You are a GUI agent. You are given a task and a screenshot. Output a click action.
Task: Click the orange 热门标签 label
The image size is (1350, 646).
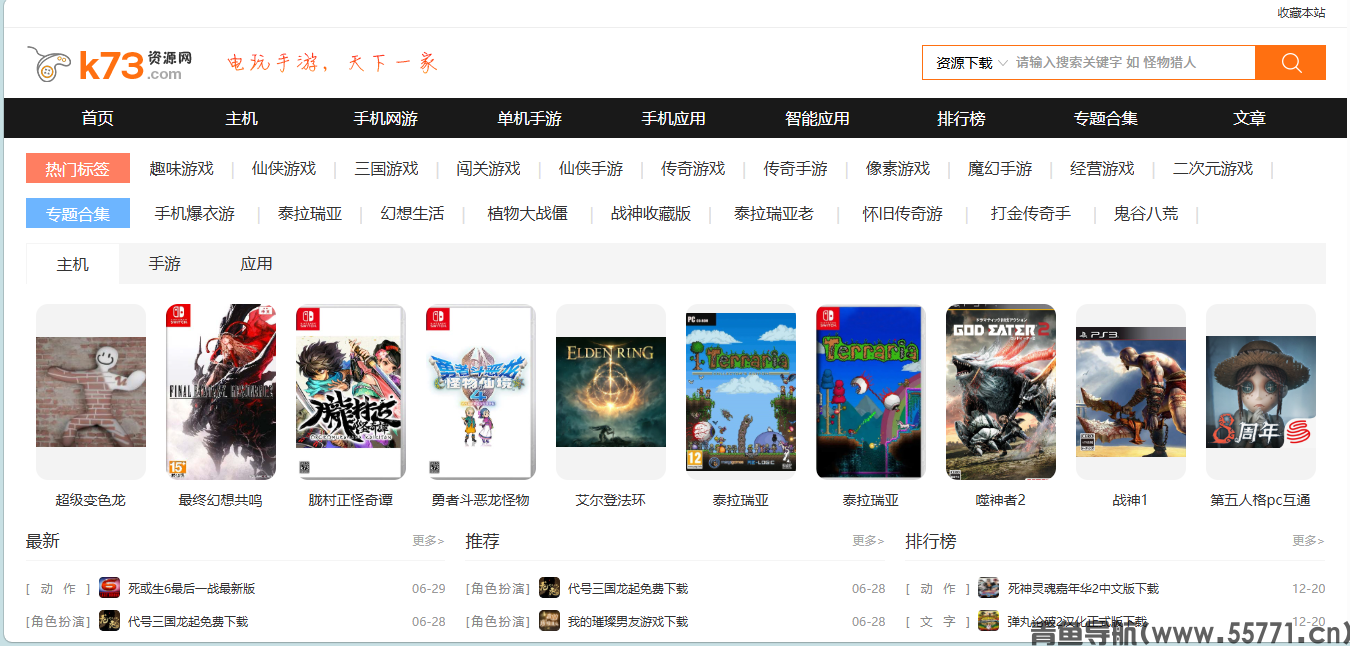pos(78,168)
